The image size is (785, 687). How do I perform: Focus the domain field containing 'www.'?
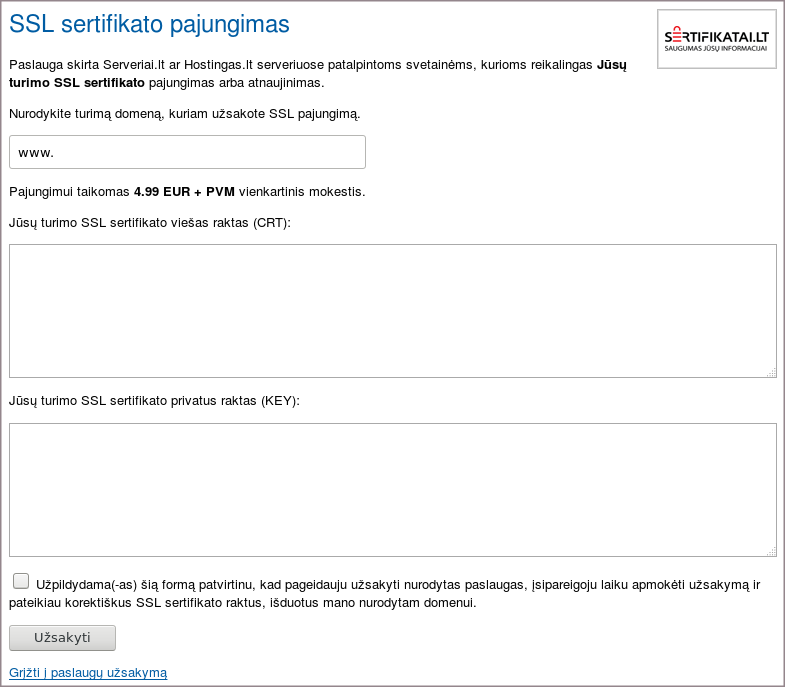[x=187, y=152]
